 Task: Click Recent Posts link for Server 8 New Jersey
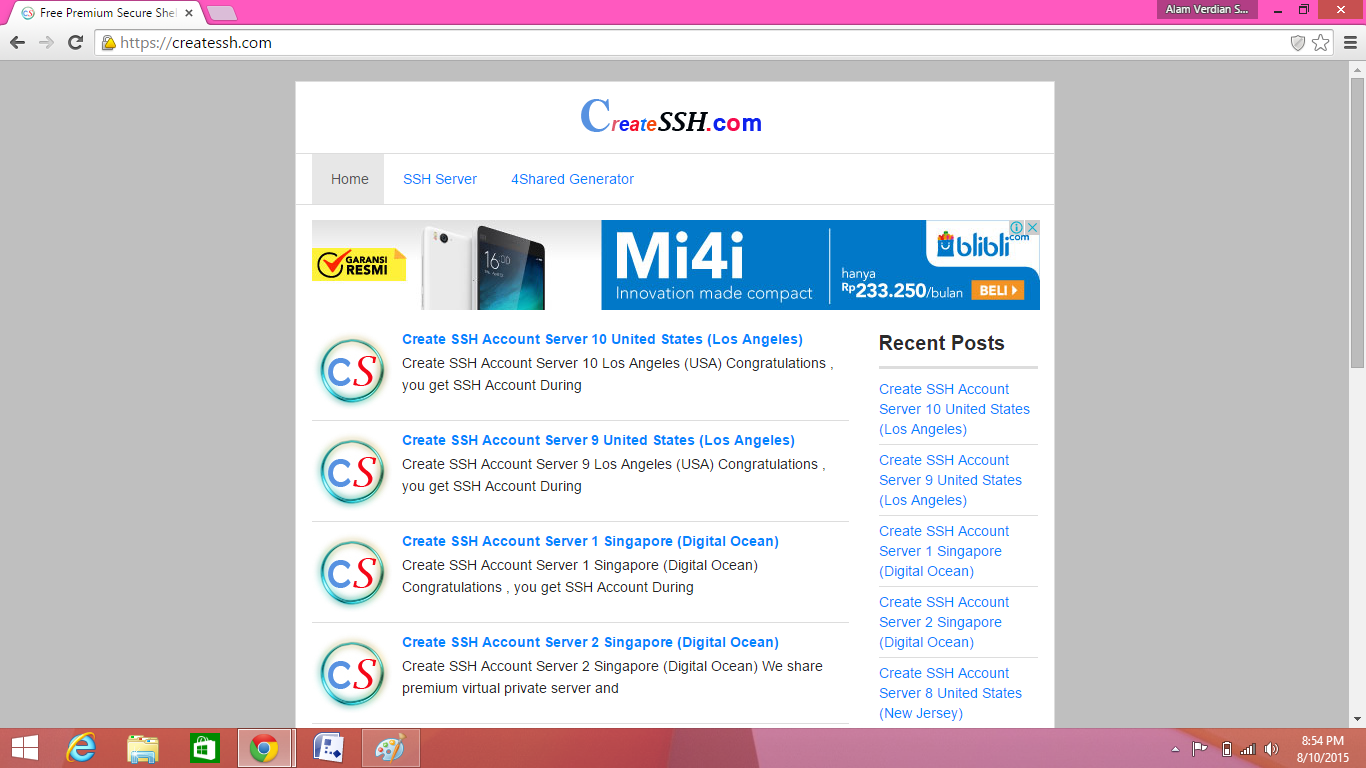[x=950, y=693]
